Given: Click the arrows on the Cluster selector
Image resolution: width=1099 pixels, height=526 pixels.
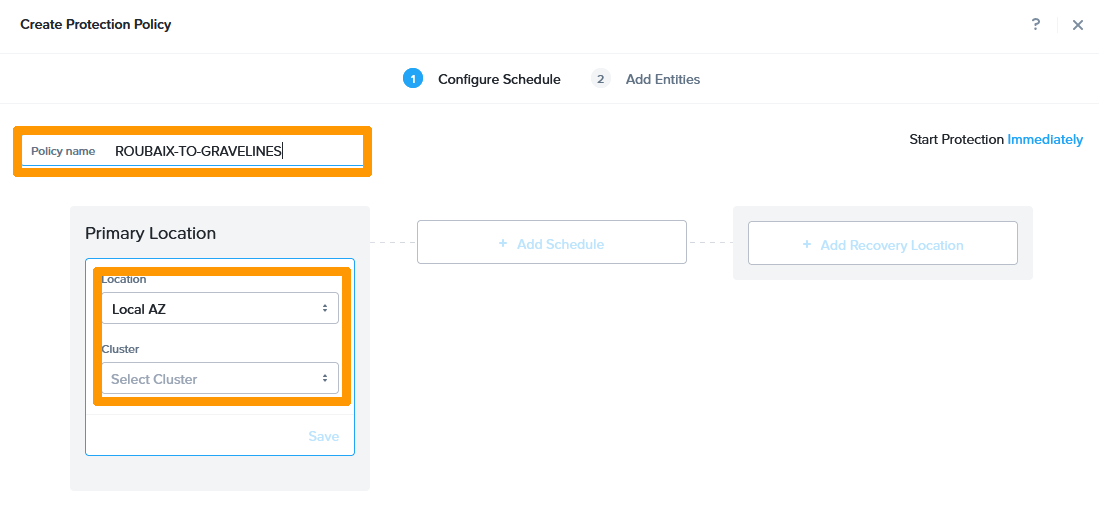Looking at the screenshot, I should click(x=325, y=379).
